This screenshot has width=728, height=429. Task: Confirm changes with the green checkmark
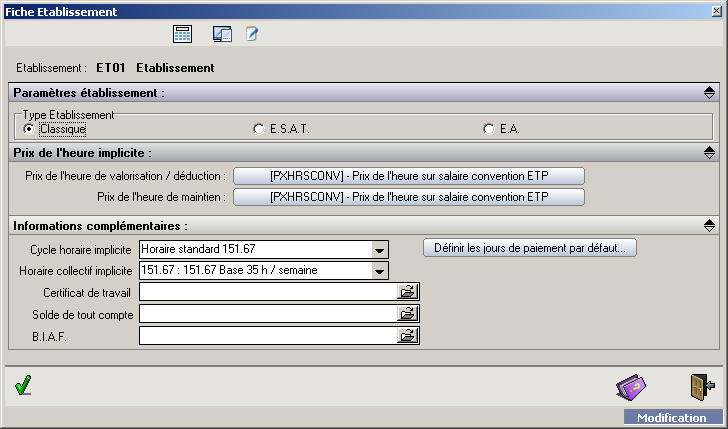click(x=24, y=385)
